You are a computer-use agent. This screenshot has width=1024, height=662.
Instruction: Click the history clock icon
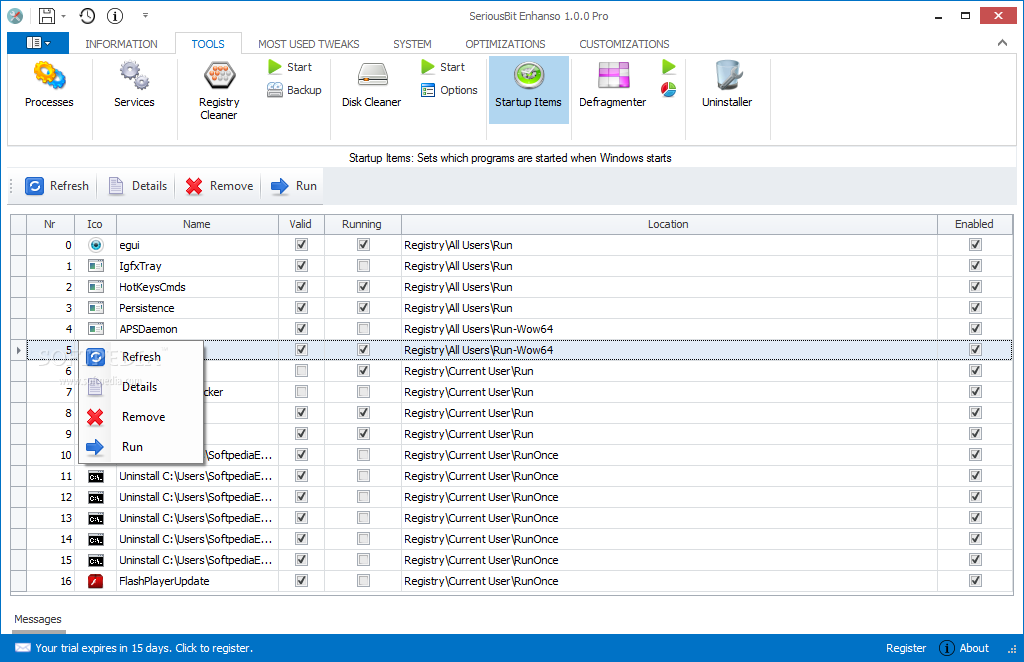(x=87, y=16)
